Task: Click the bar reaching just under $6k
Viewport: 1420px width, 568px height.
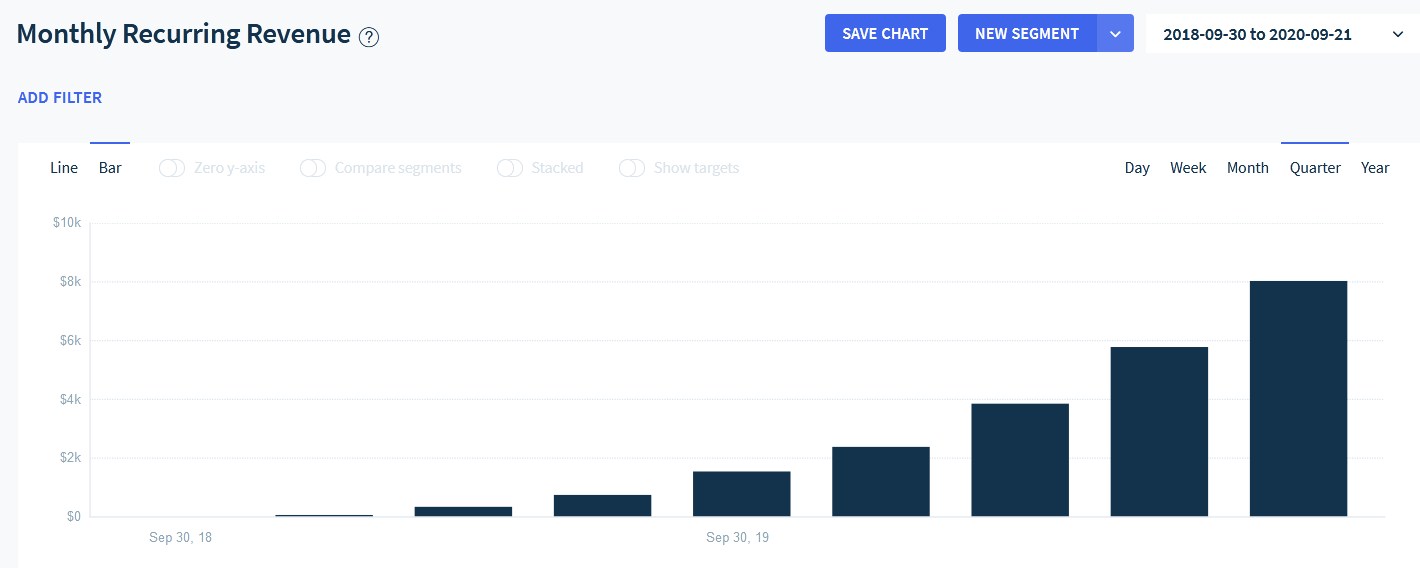Action: 1159,432
